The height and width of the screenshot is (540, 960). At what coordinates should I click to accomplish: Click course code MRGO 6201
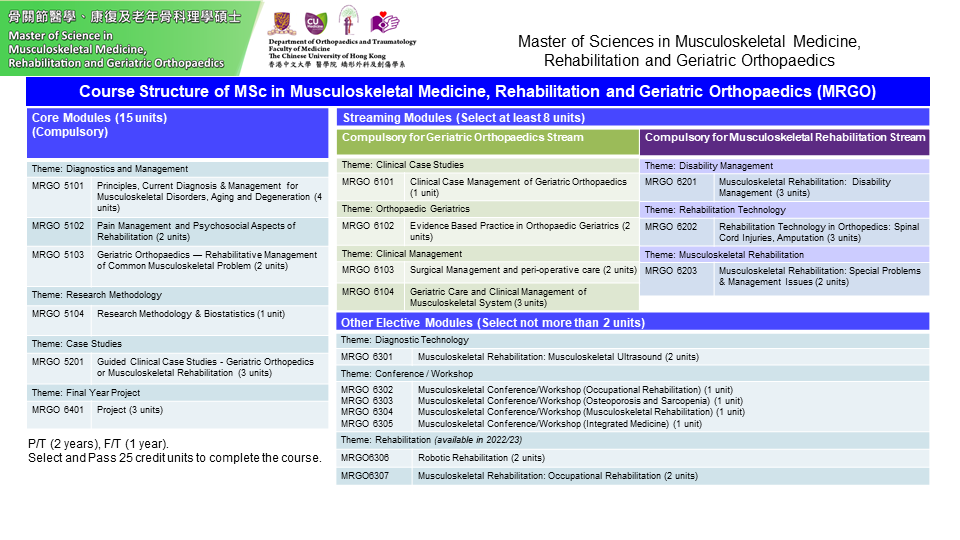click(x=670, y=182)
